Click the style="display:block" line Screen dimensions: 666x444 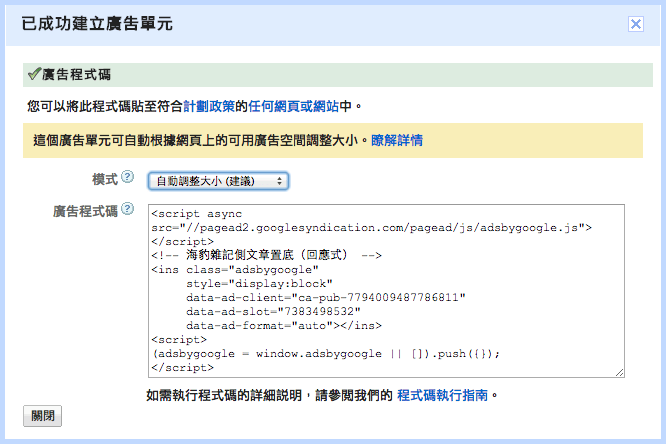pyautogui.click(x=259, y=283)
